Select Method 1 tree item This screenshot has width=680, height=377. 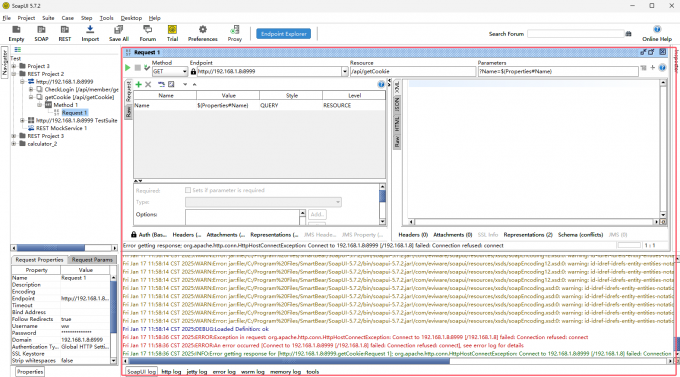pos(65,105)
